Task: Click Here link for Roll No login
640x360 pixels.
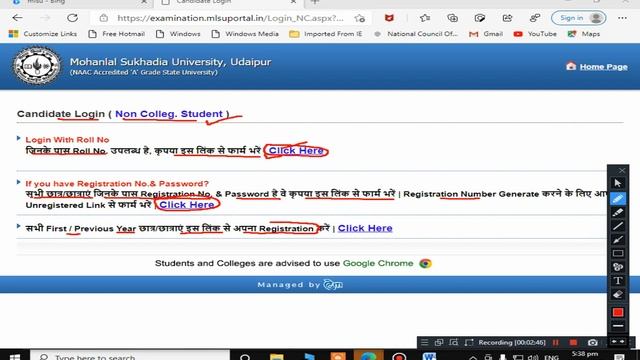Action: (296, 151)
